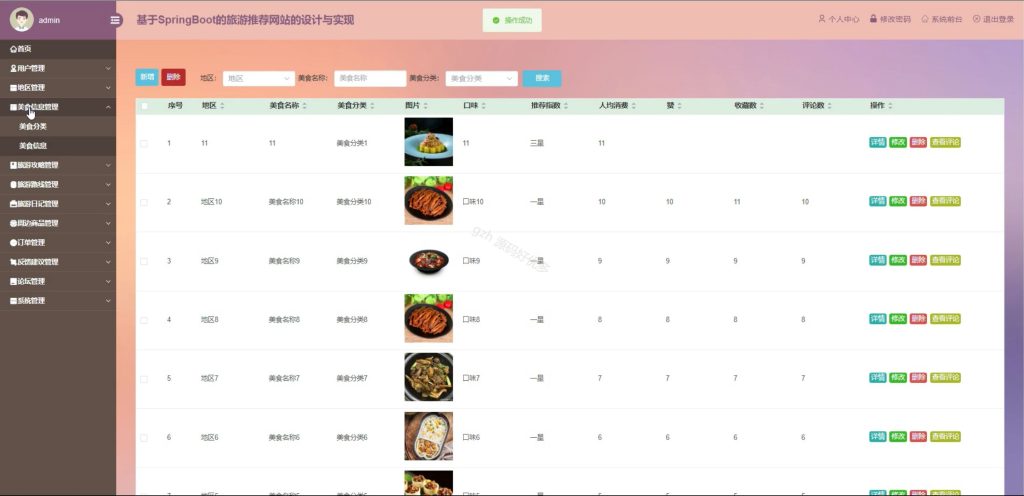Sort by 推荐指数 column arrows
The image size is (1024, 496).
click(x=566, y=106)
